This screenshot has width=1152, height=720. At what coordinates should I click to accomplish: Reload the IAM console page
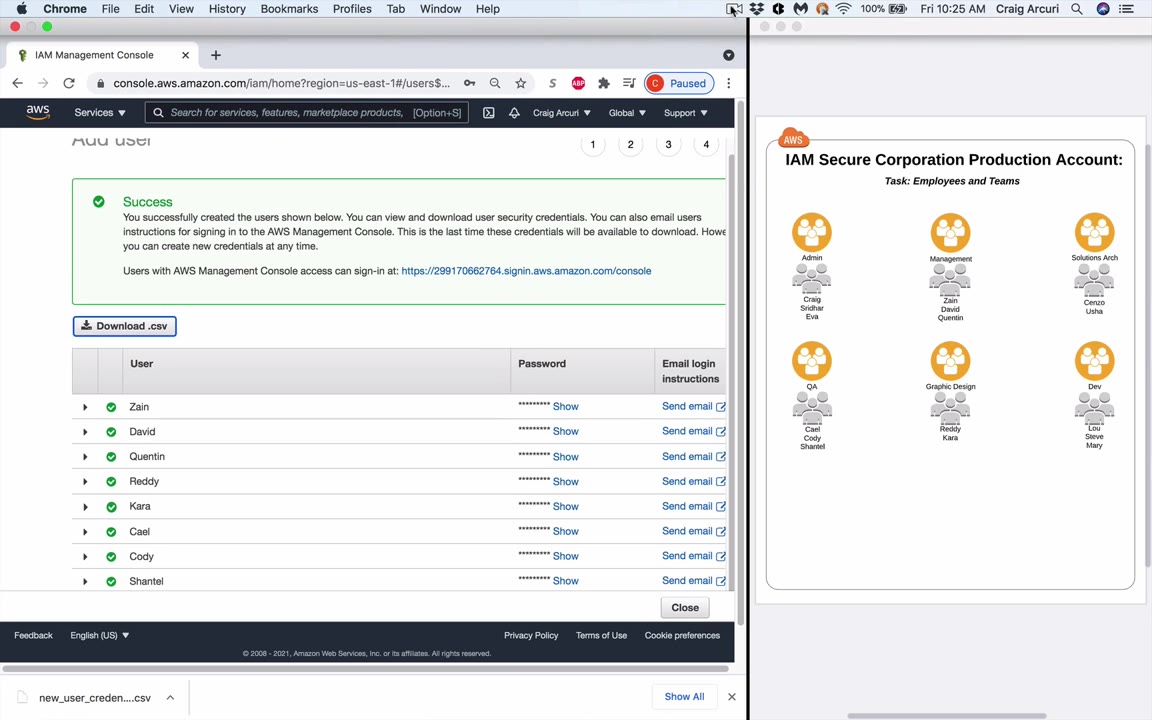coord(69,83)
